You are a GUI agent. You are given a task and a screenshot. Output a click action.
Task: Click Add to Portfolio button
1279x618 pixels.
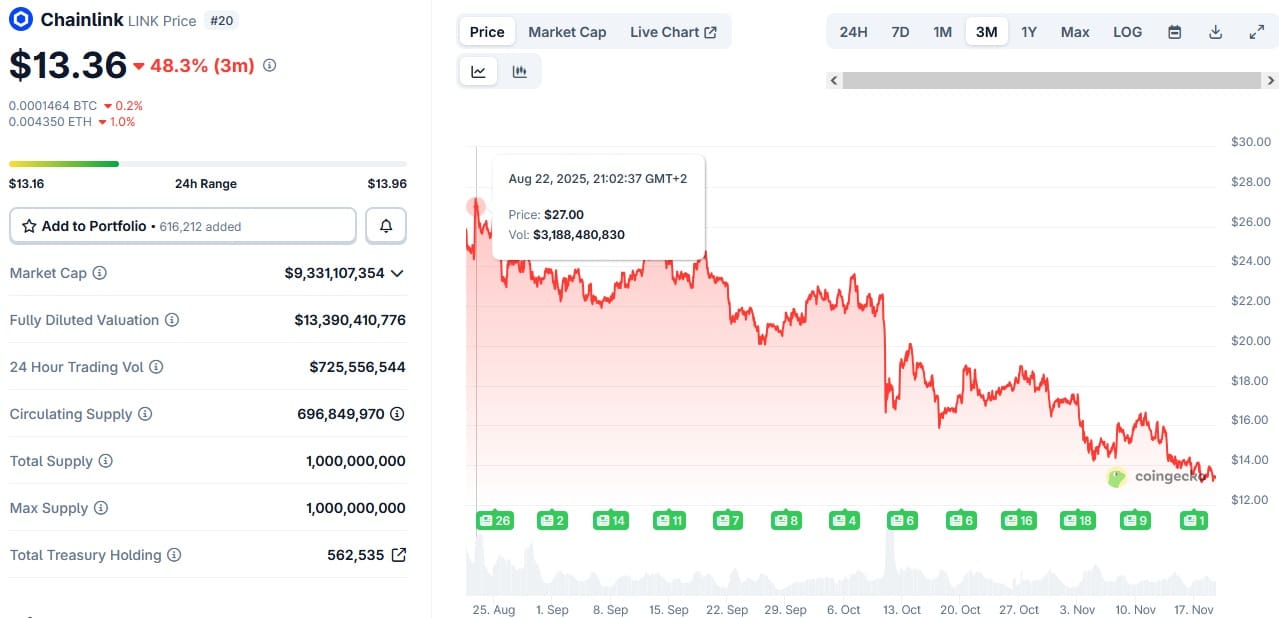pos(182,226)
